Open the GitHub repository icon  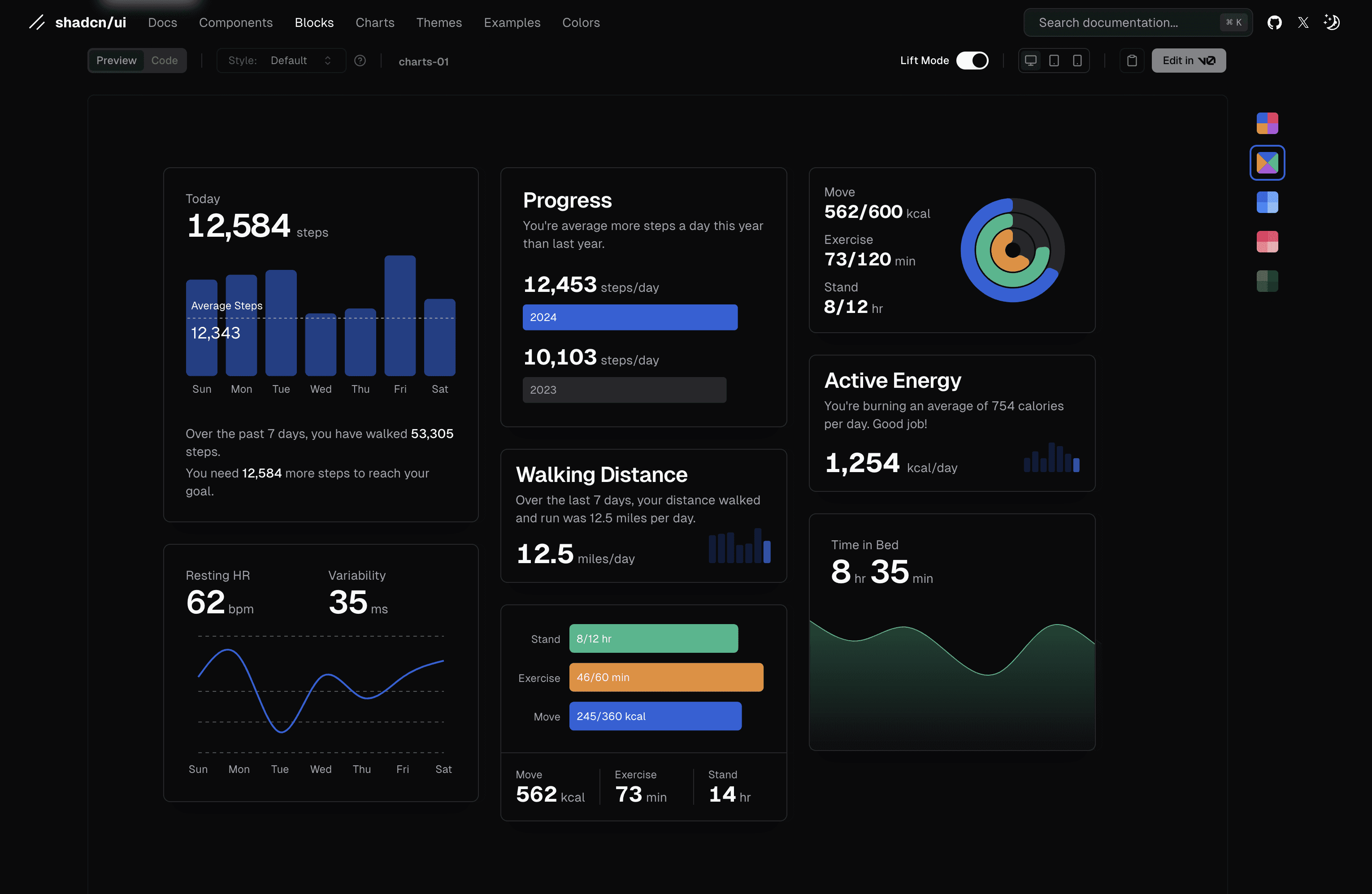click(x=1274, y=22)
